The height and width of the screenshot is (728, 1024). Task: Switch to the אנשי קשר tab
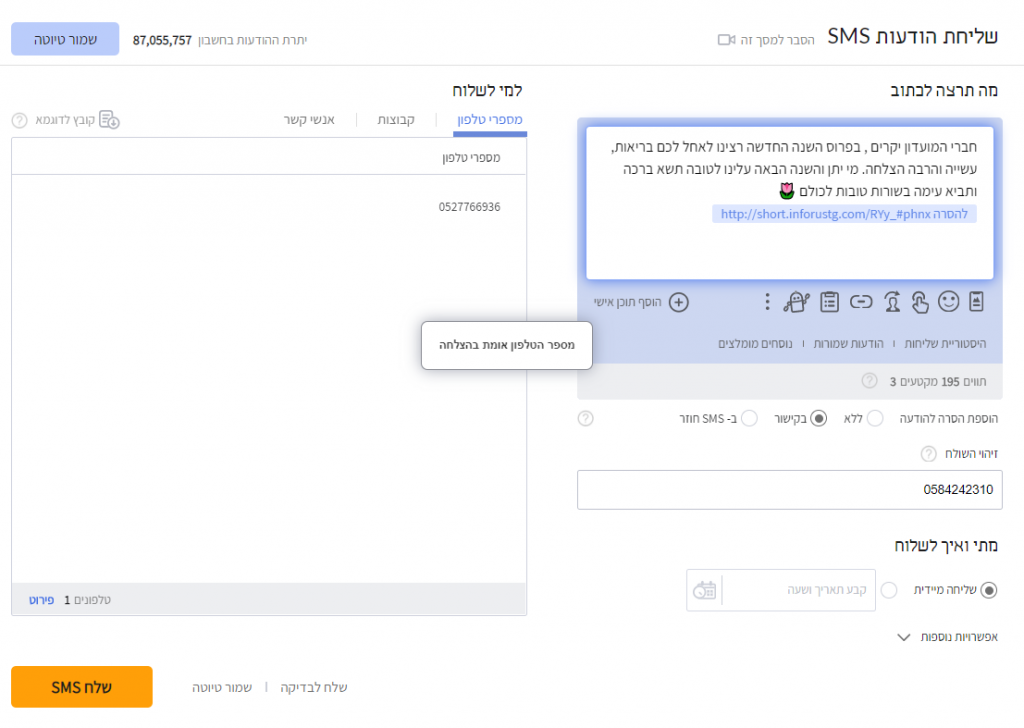pos(309,120)
